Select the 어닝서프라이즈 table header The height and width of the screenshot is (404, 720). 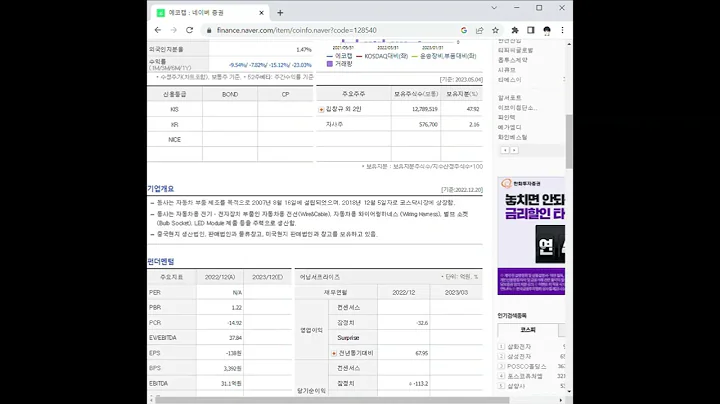[x=320, y=277]
